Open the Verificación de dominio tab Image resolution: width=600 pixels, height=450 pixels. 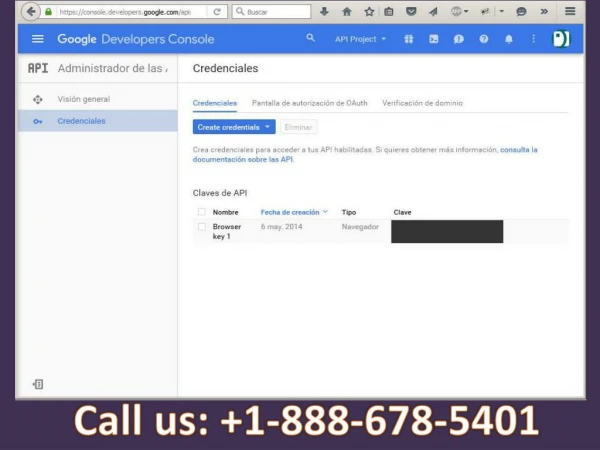[422, 103]
